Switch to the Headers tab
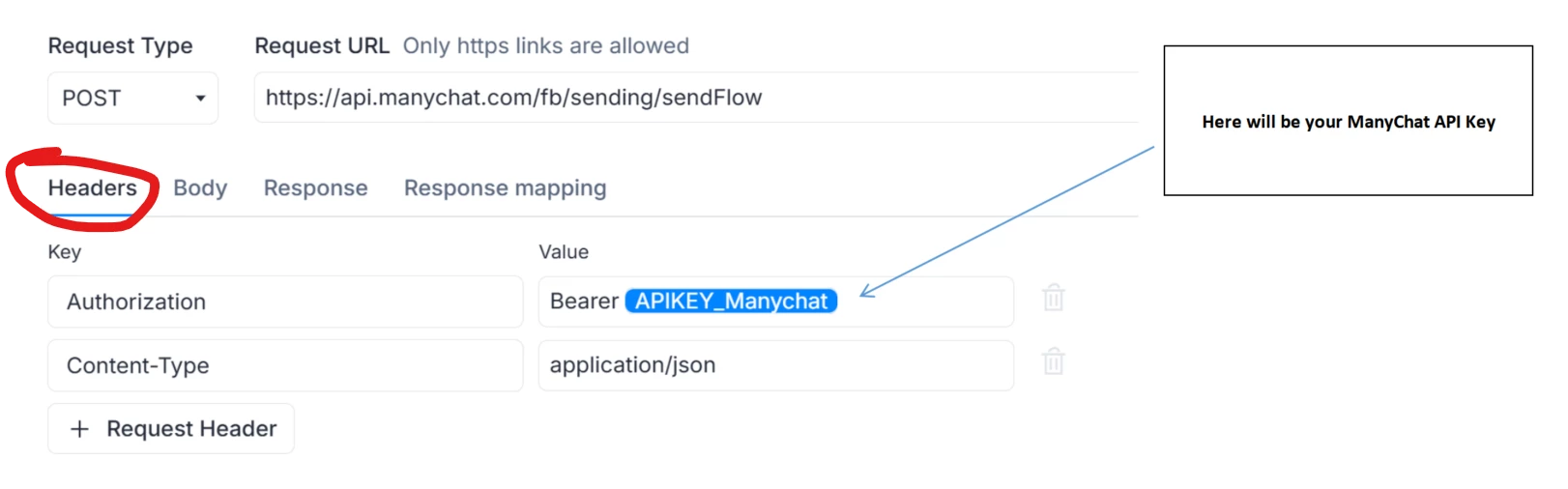 (93, 187)
